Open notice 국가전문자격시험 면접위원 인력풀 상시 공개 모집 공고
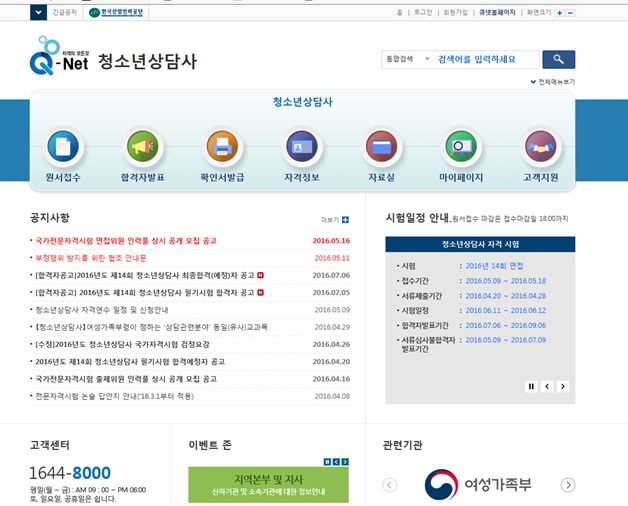Image resolution: width=628 pixels, height=506 pixels. click(x=126, y=240)
